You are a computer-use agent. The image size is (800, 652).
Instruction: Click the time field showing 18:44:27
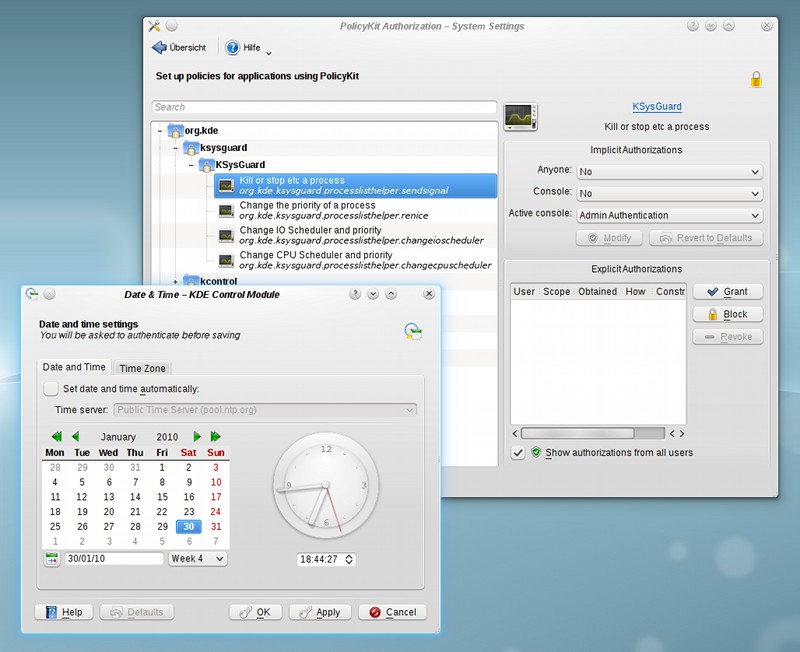coord(320,559)
